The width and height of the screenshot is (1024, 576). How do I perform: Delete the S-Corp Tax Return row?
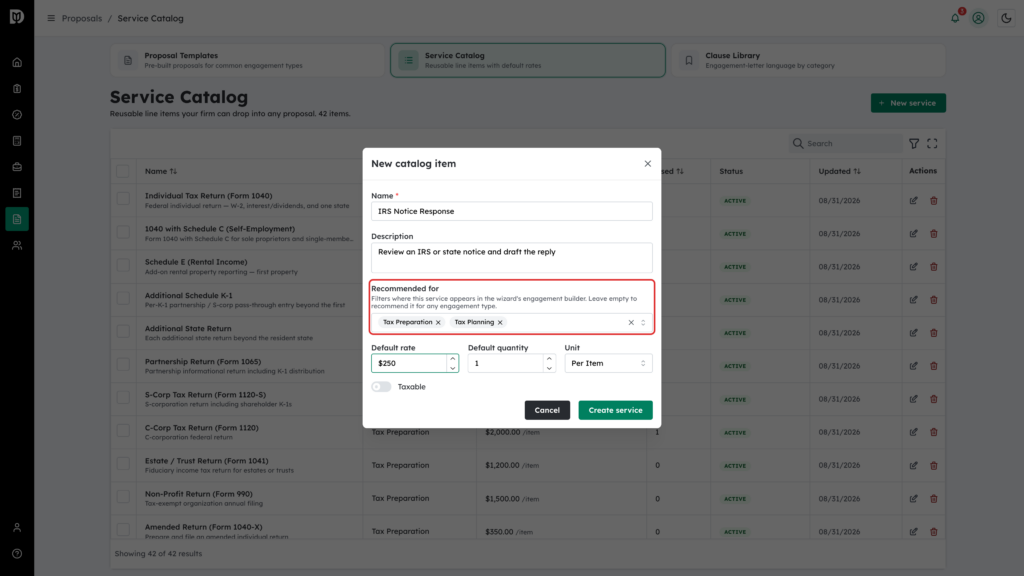click(934, 399)
